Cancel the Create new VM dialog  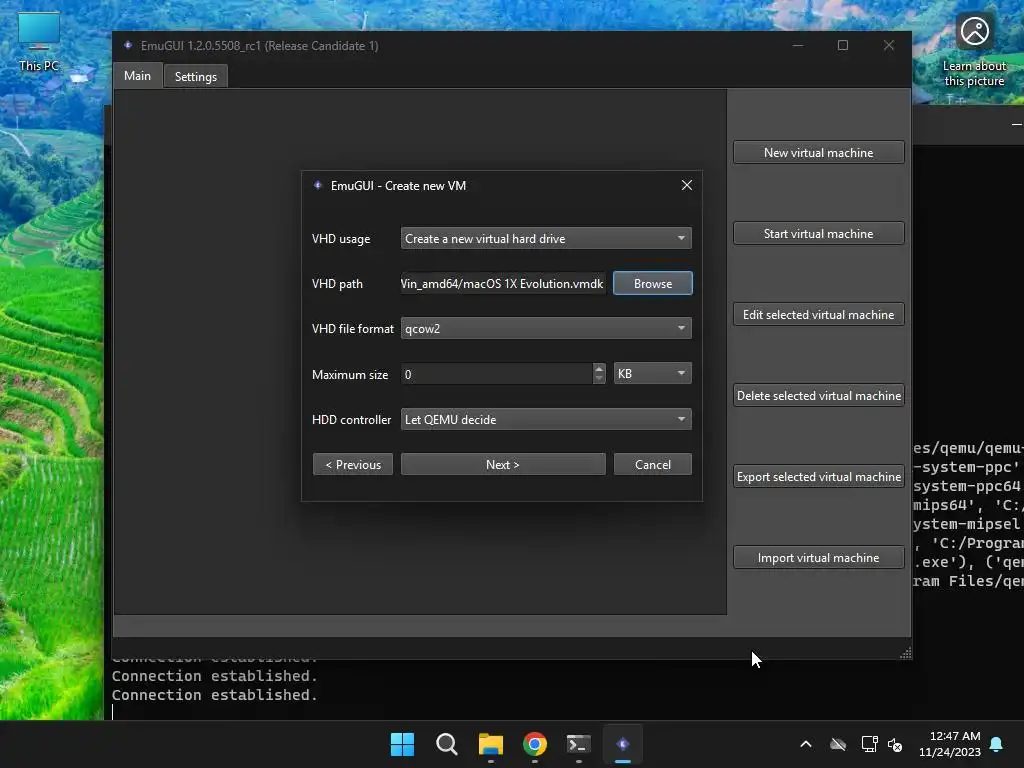tap(652, 464)
